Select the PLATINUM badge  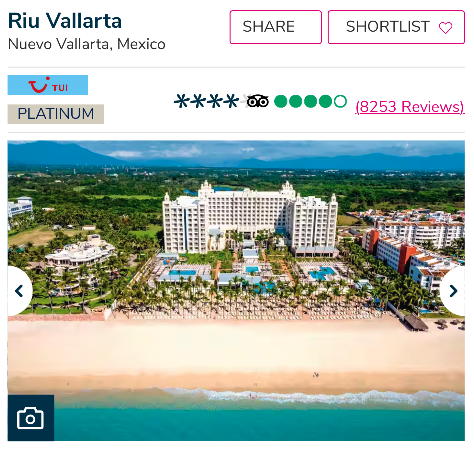point(56,114)
